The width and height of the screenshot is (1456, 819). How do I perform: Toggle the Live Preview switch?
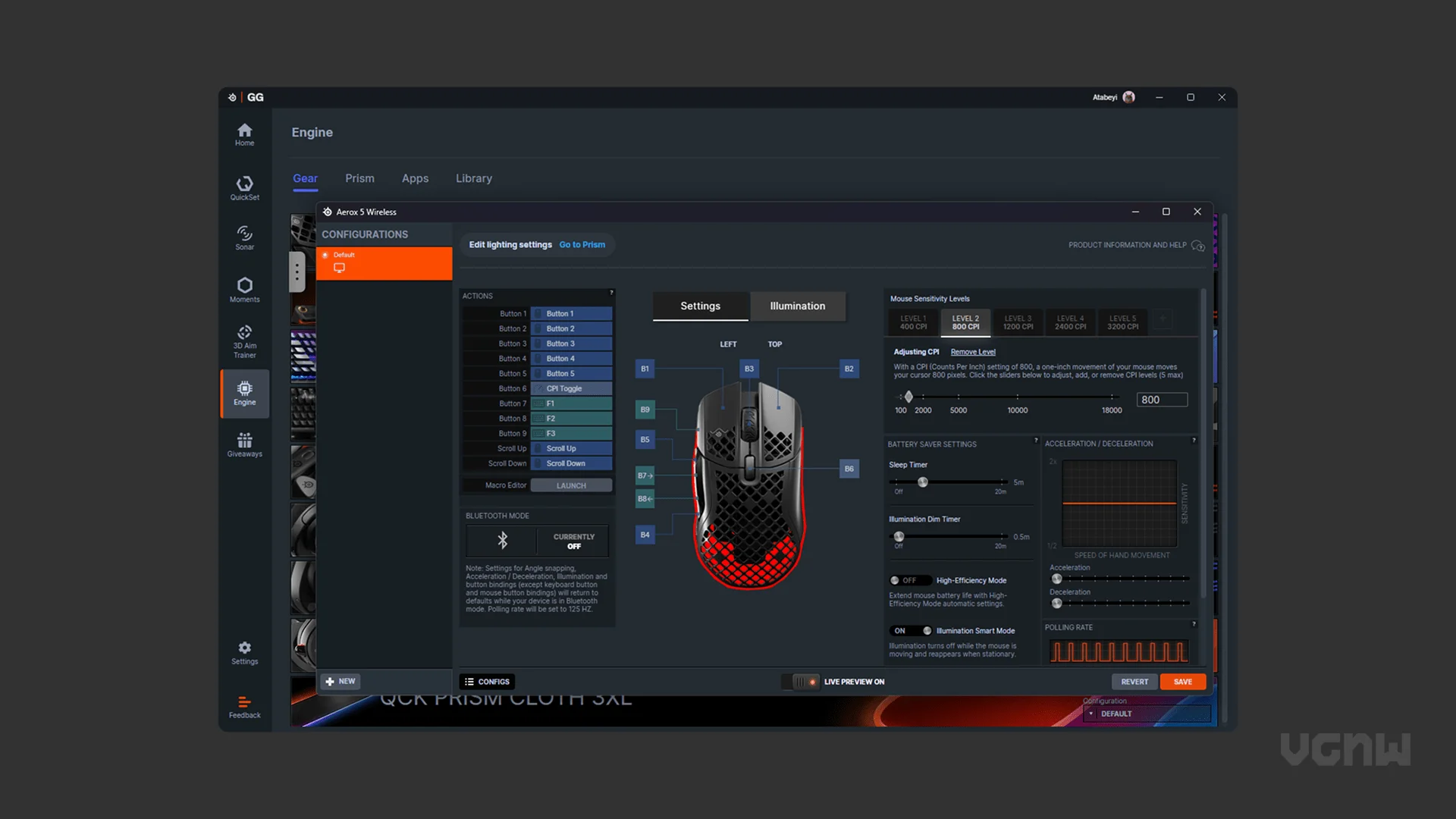click(x=802, y=682)
